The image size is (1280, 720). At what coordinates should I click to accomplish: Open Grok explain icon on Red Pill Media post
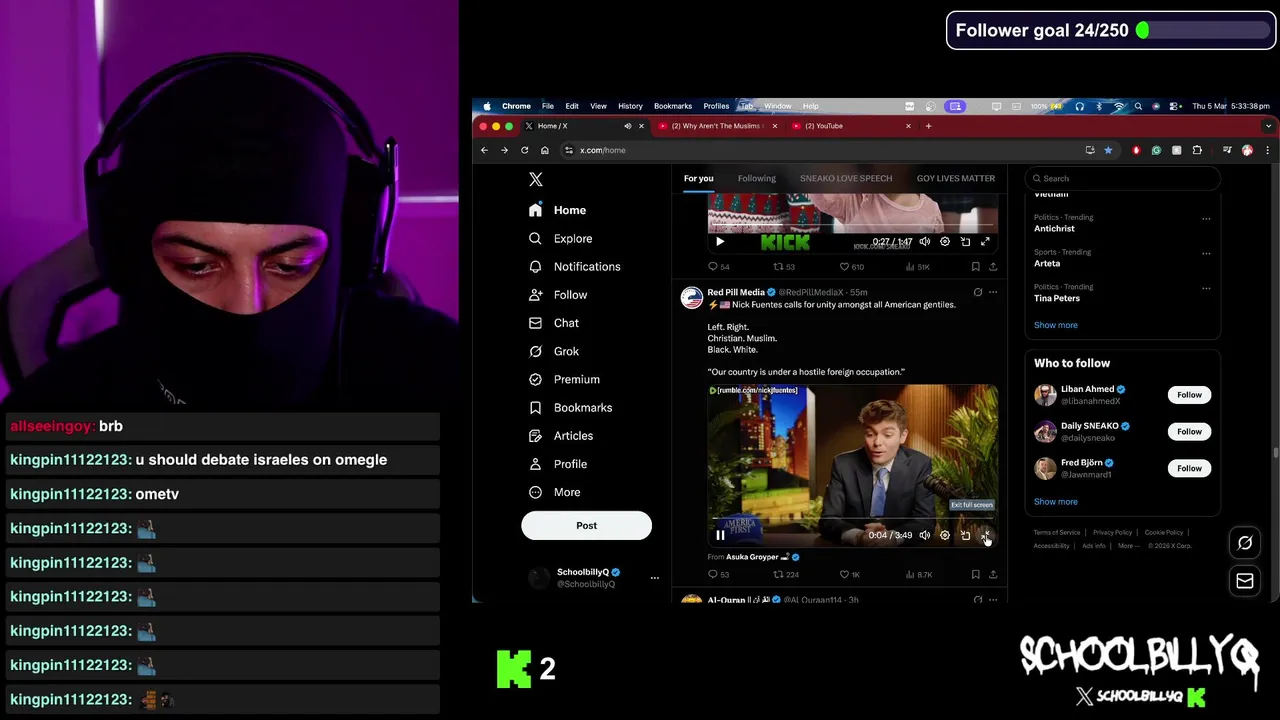[977, 292]
